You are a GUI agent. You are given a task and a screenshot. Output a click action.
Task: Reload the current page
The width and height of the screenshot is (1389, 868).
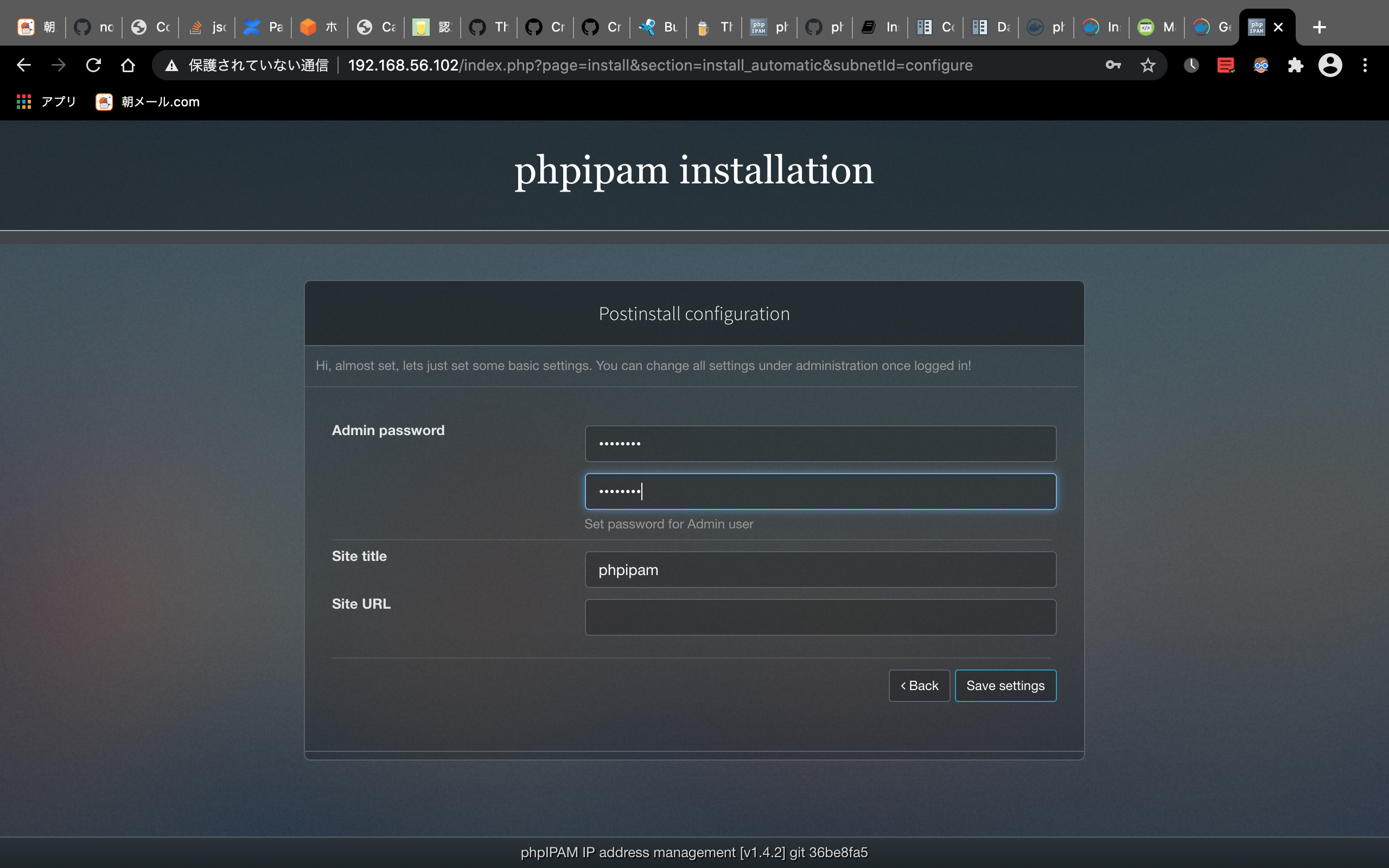(93, 65)
